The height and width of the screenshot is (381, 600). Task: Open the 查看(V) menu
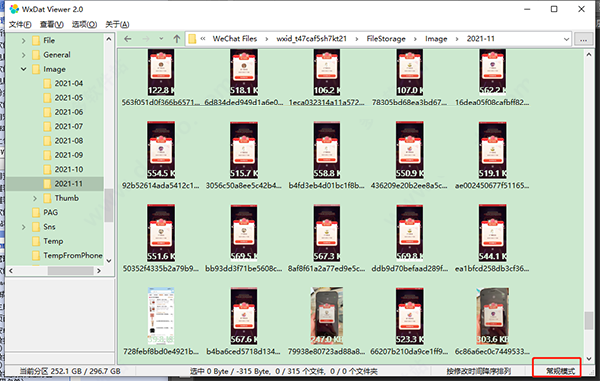pyautogui.click(x=52, y=24)
